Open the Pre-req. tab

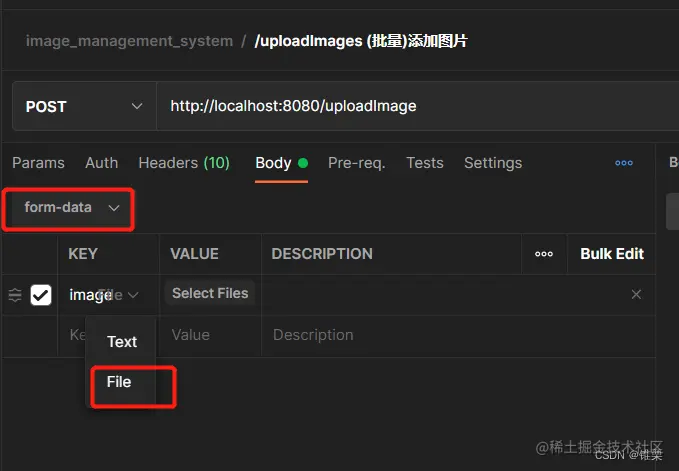point(356,163)
